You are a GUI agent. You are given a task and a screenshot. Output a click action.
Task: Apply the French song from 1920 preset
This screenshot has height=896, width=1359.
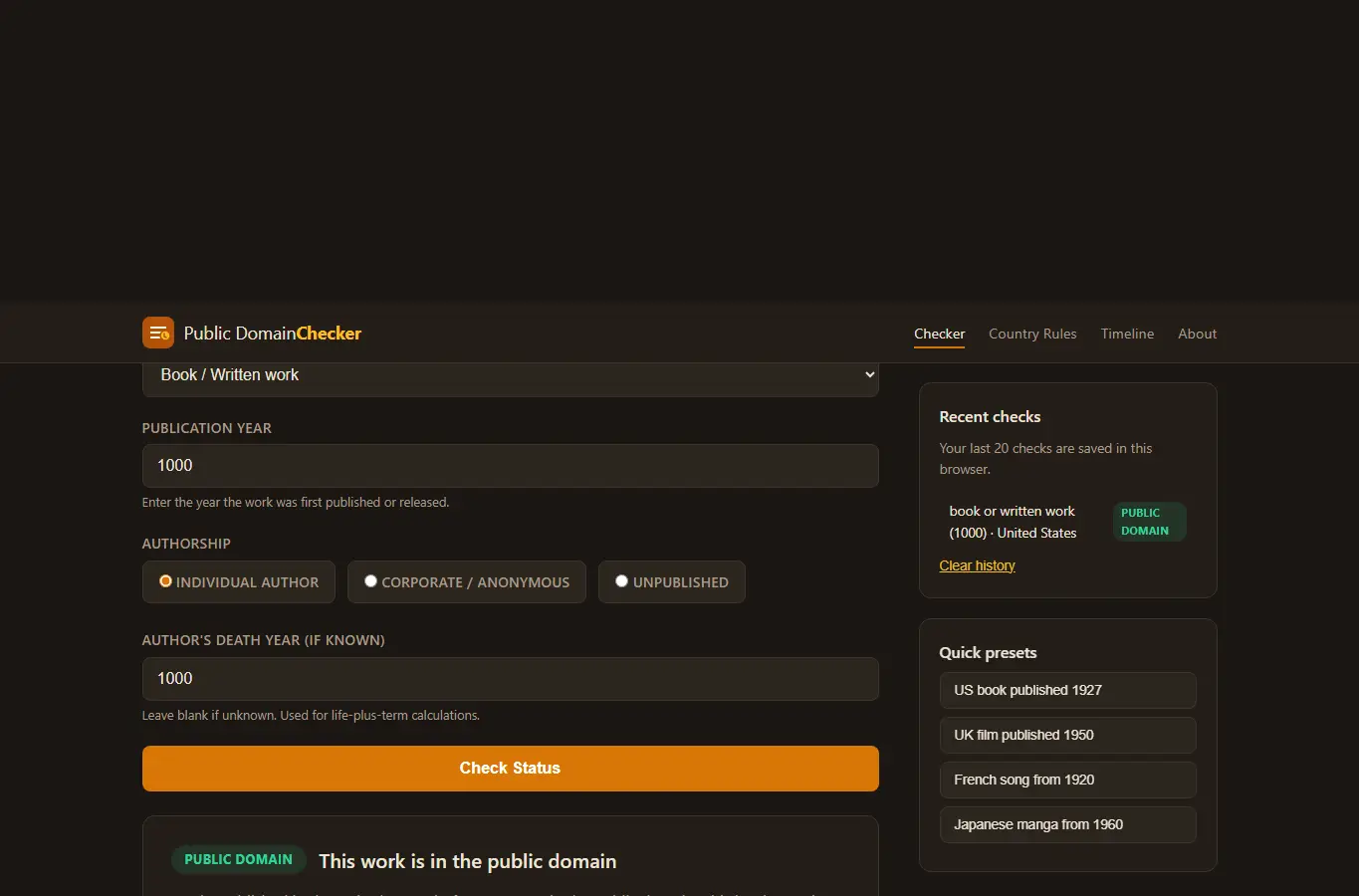click(1067, 780)
